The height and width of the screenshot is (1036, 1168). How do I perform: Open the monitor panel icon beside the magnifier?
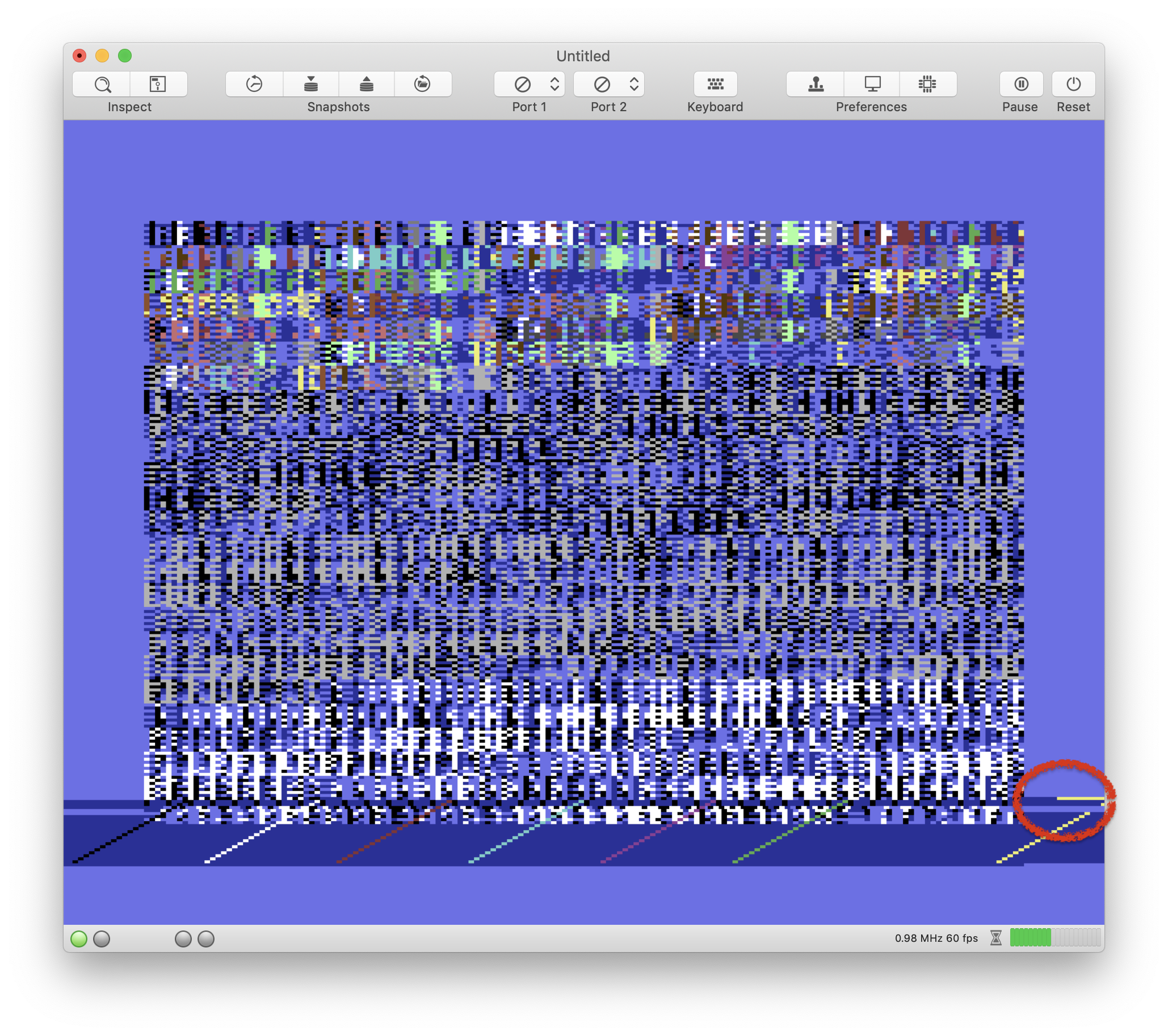pyautogui.click(x=158, y=85)
